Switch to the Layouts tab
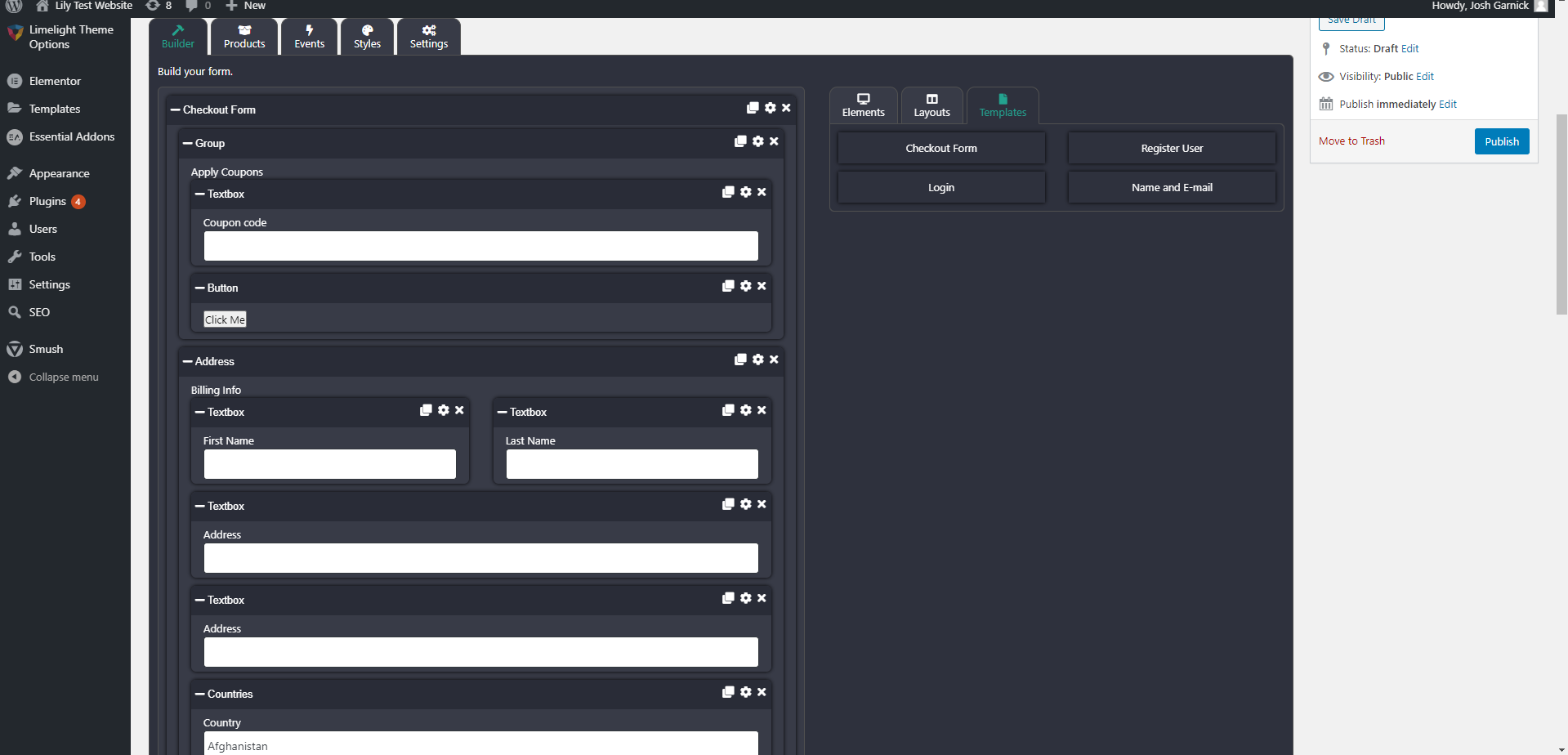 (931, 105)
